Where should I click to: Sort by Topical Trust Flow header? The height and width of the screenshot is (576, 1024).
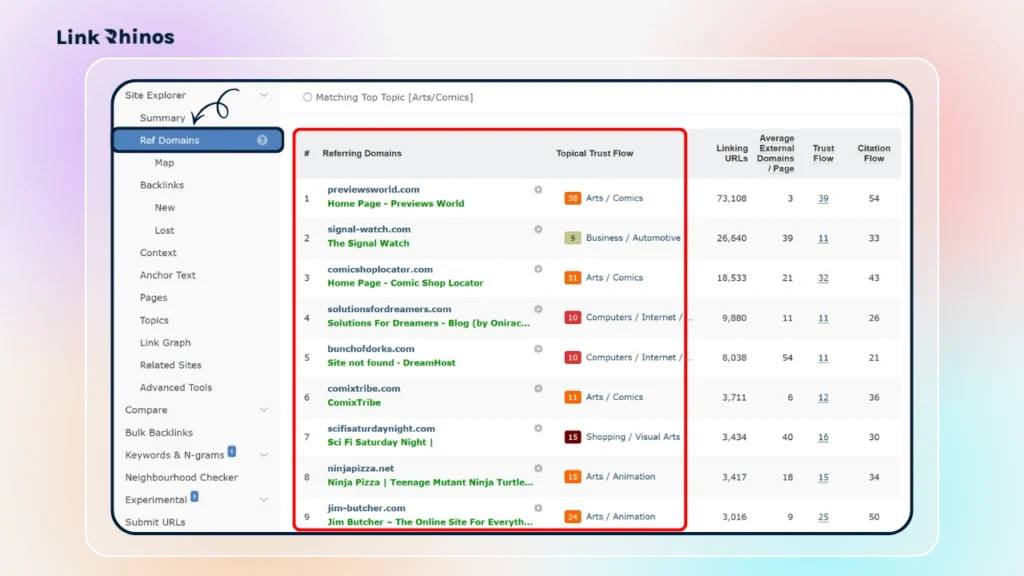tap(594, 153)
